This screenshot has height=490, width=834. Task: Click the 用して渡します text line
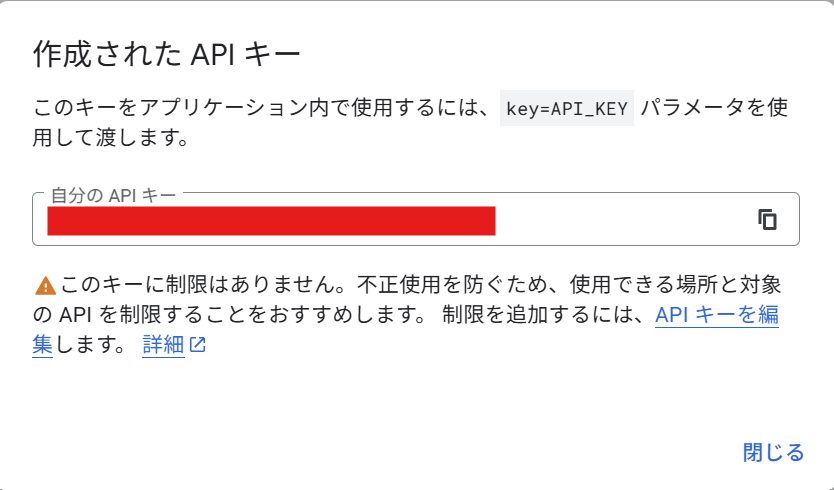[x=110, y=138]
